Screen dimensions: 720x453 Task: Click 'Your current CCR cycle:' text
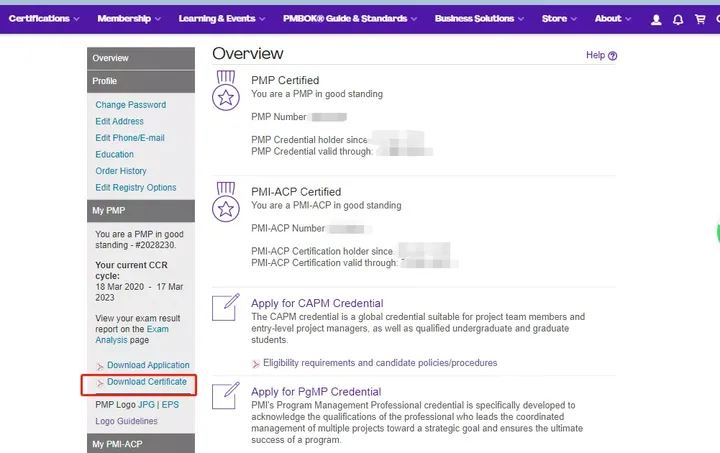[131, 270]
